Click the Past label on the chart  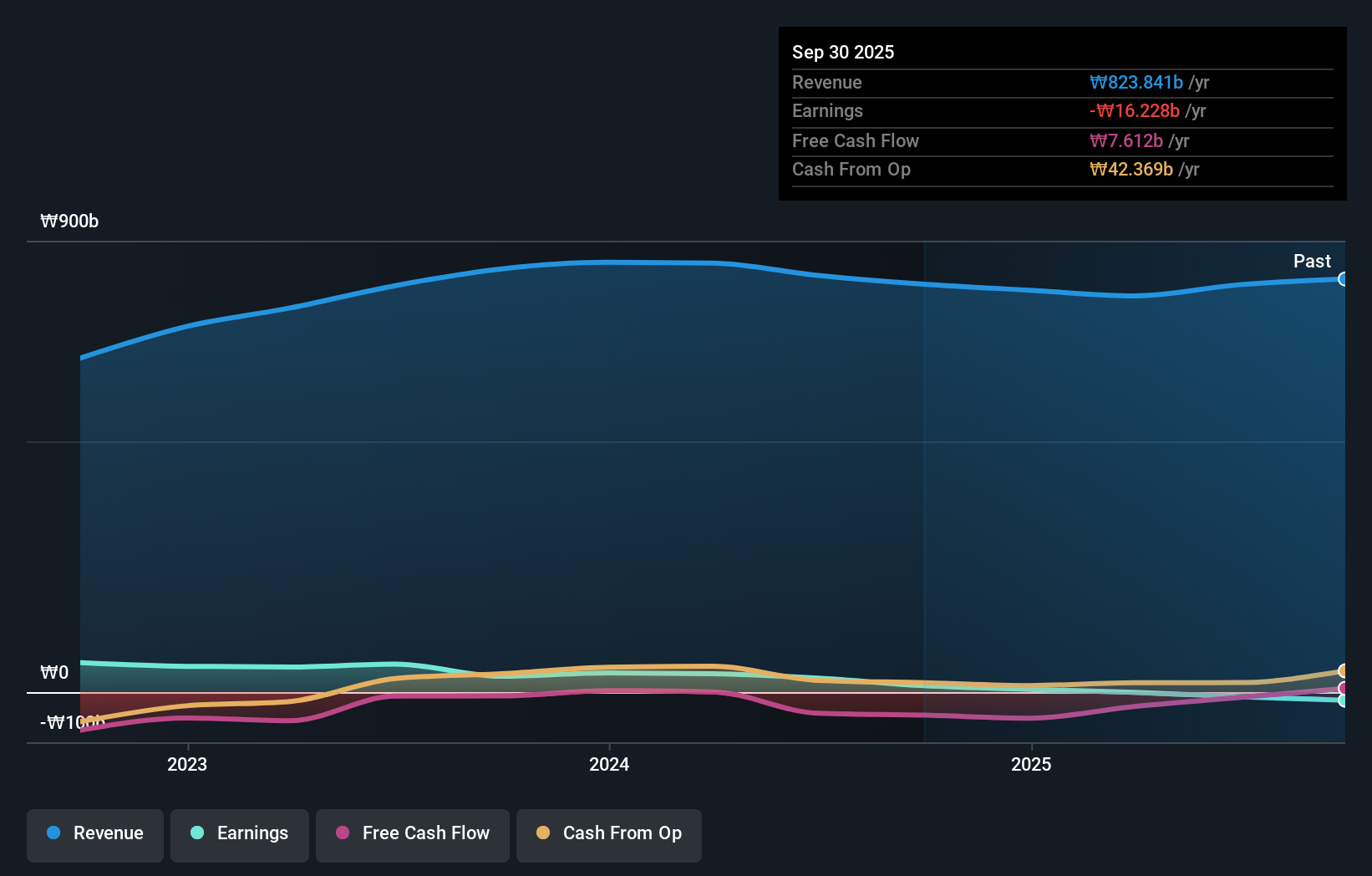pyautogui.click(x=1313, y=261)
